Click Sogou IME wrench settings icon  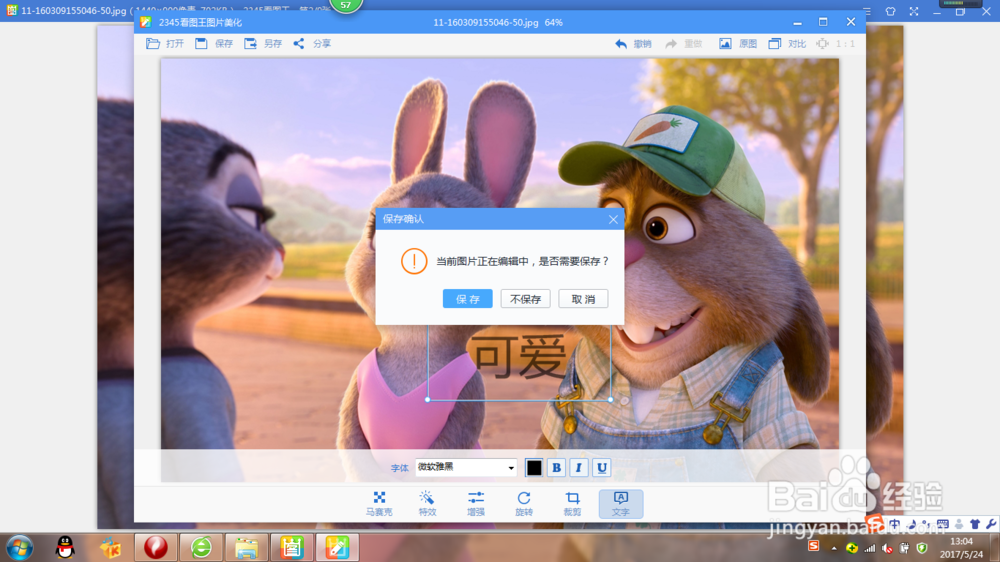pos(991,524)
